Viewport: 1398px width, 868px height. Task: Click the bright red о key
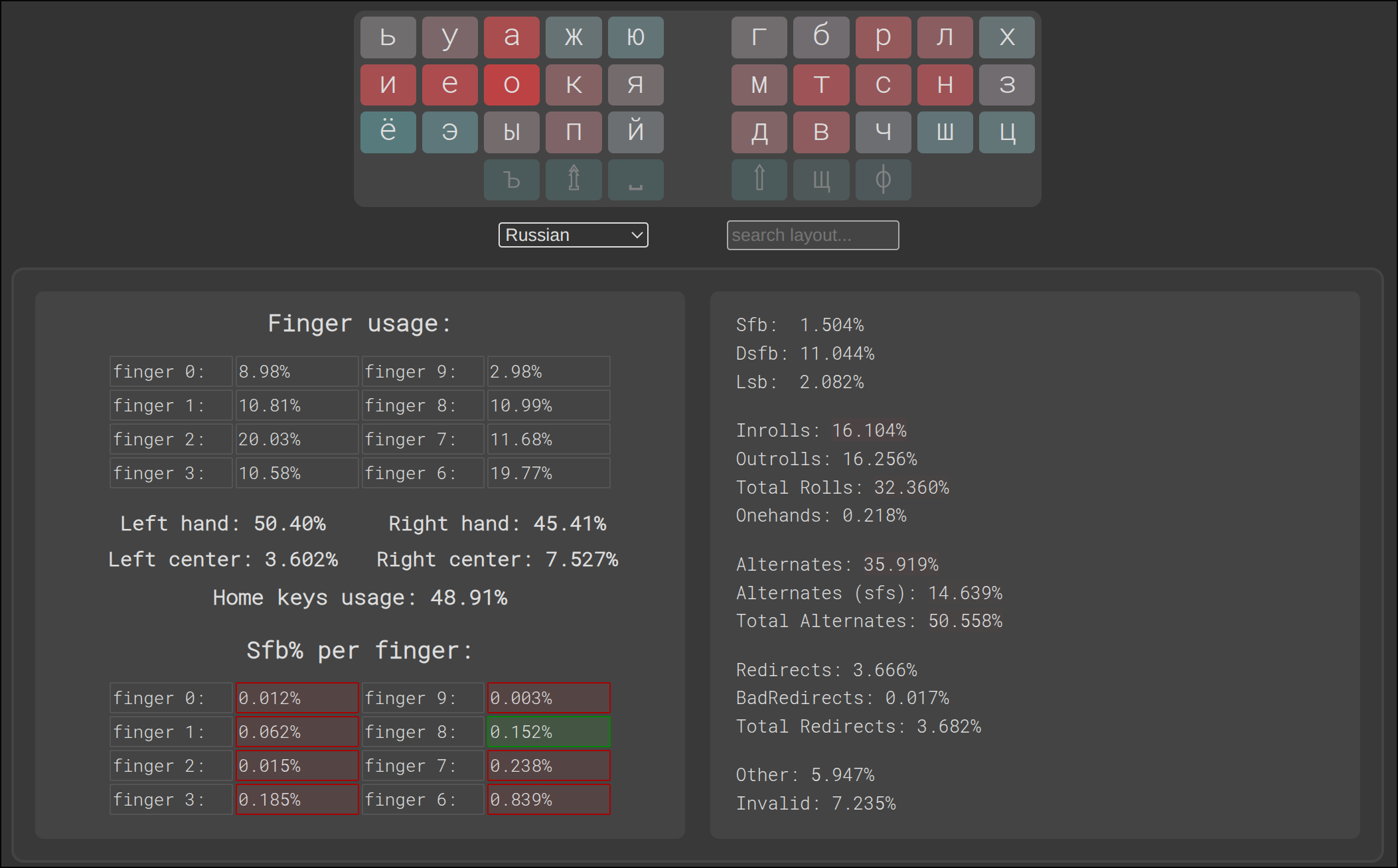click(x=511, y=84)
